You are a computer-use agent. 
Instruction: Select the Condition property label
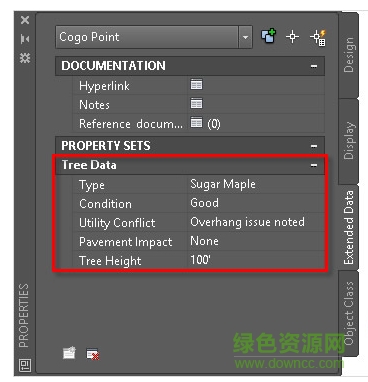[x=105, y=204]
